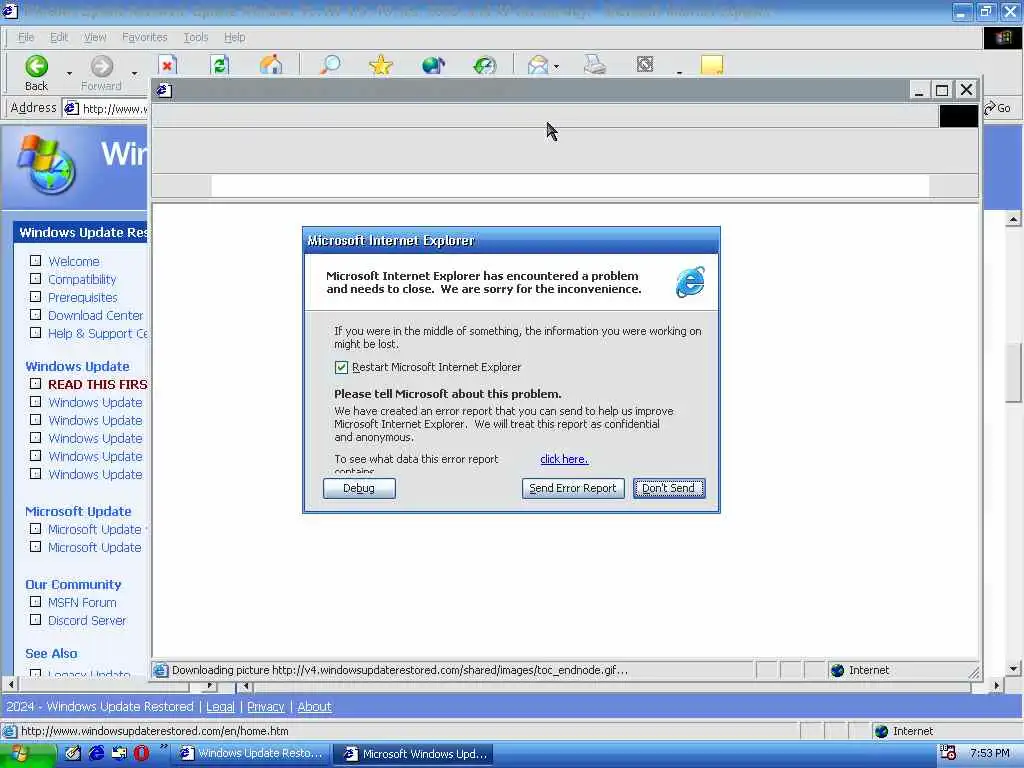Launch Opera from quick launch

[x=141, y=754]
